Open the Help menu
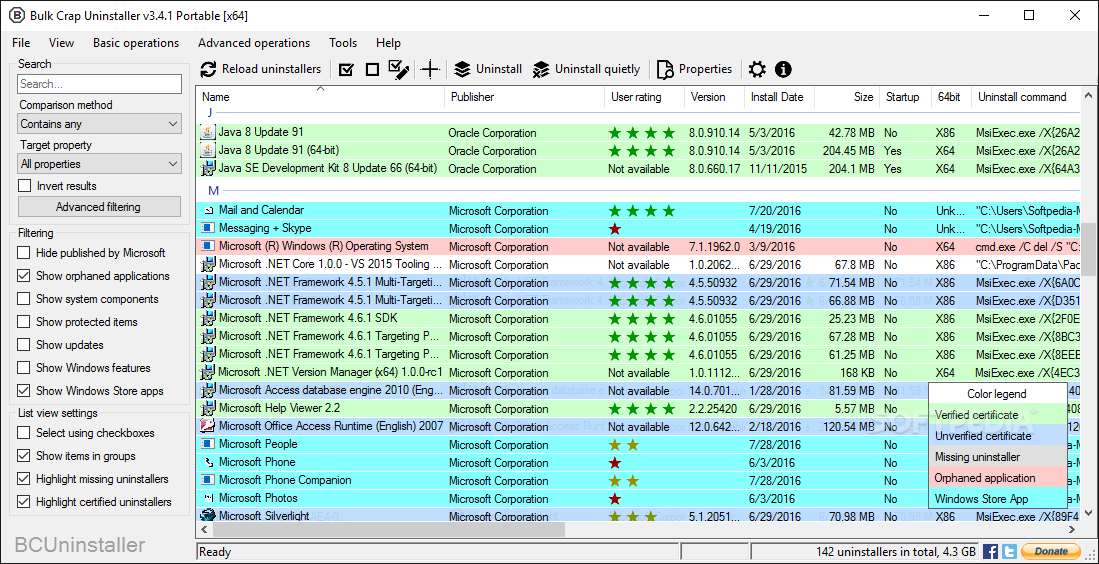 [x=388, y=43]
